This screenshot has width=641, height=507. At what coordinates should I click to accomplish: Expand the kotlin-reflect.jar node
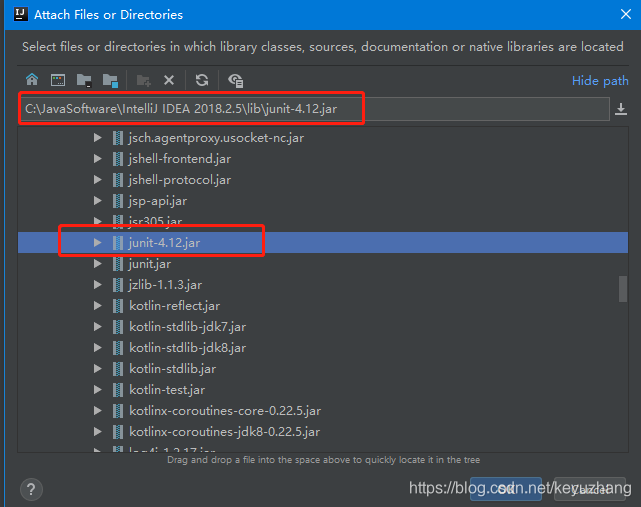point(97,306)
